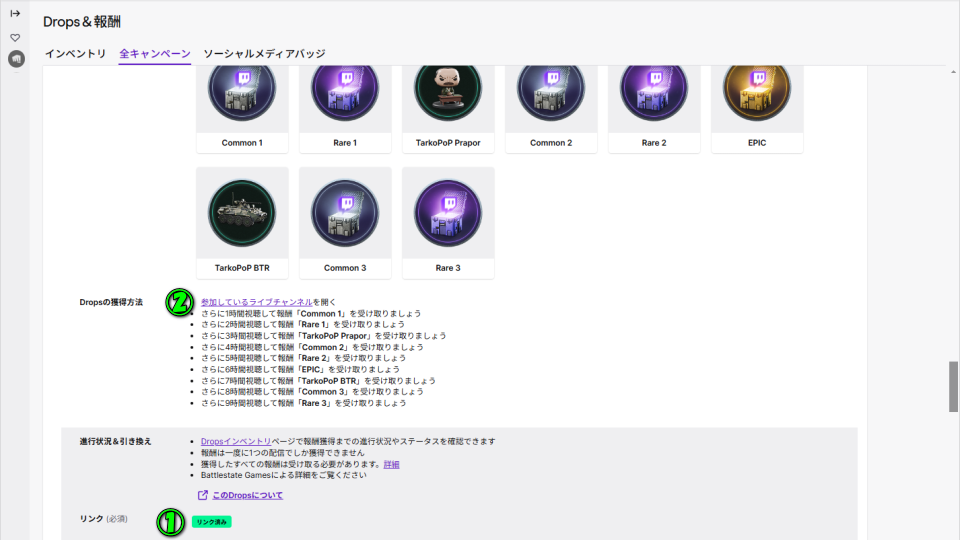
Task: Click the EPIC label under the gold crate
Action: (757, 143)
